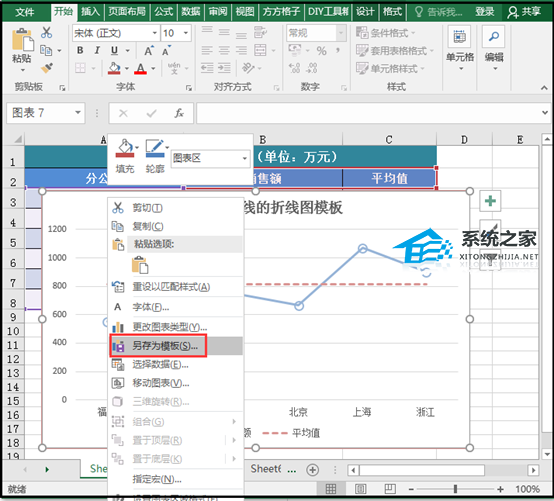Click the Copy icon in clipboard group
Screen dimensions: 554x501
[46, 51]
